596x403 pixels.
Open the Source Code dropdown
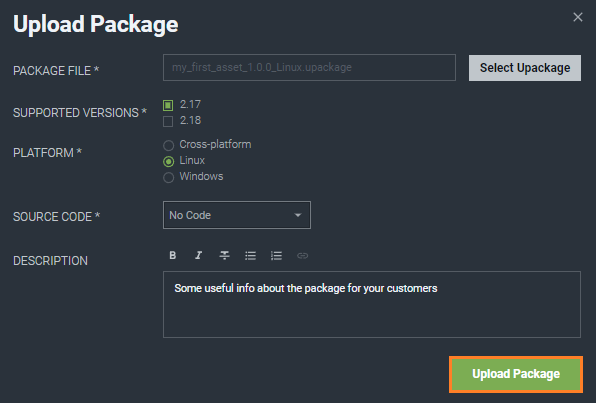237,215
